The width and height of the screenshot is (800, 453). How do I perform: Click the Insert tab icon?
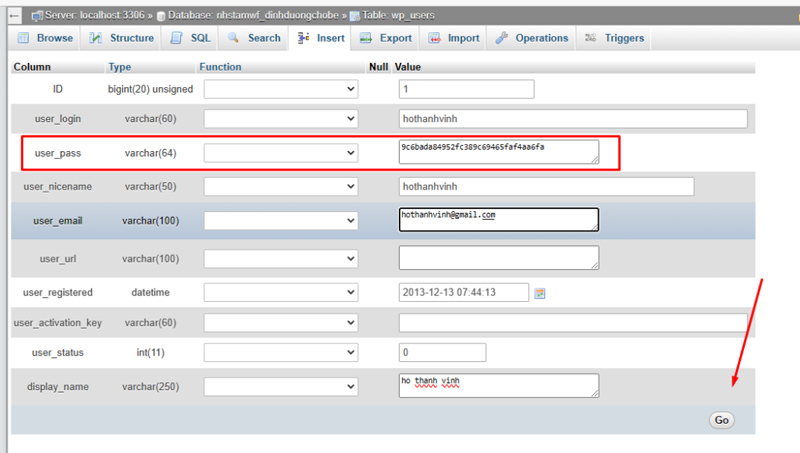pos(303,38)
